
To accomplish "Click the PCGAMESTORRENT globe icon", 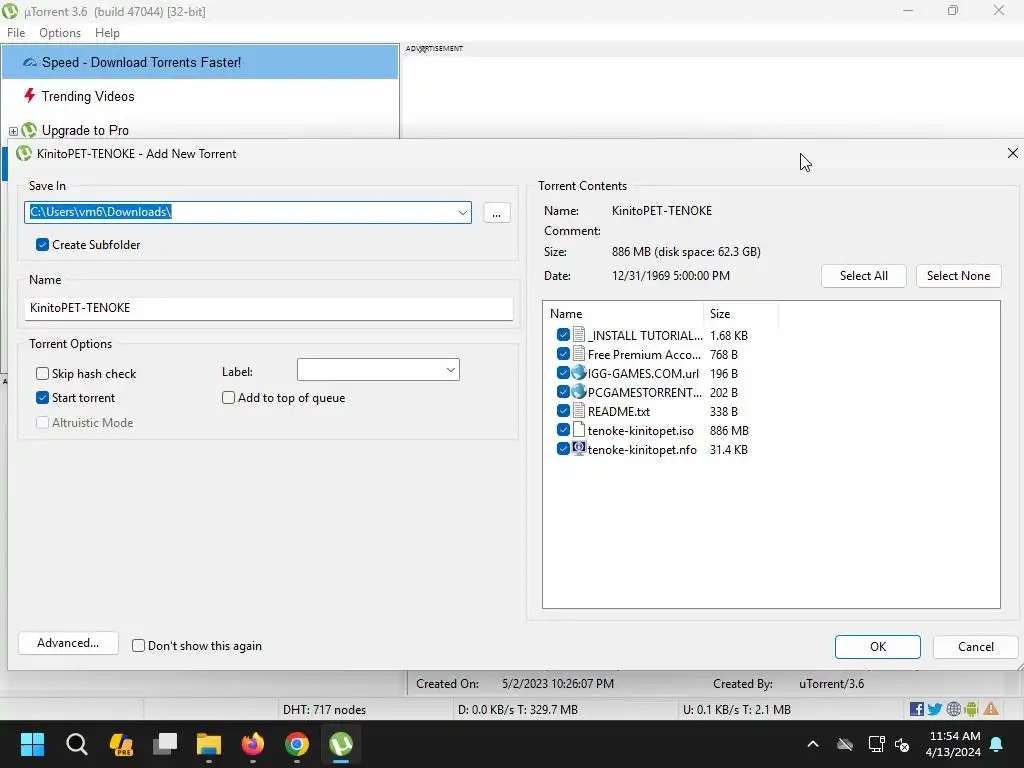I will point(579,392).
